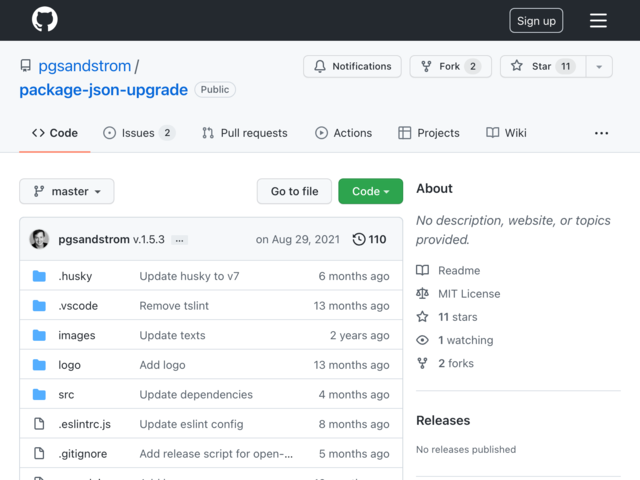Open the 'Remove tslint' commit
The height and width of the screenshot is (480, 640).
pos(174,305)
